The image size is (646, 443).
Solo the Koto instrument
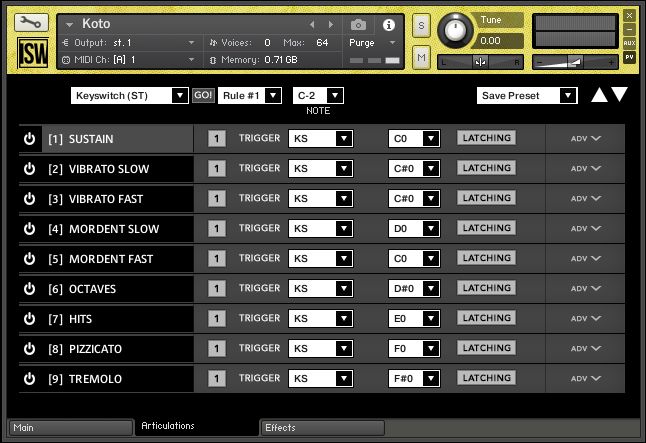(x=421, y=26)
